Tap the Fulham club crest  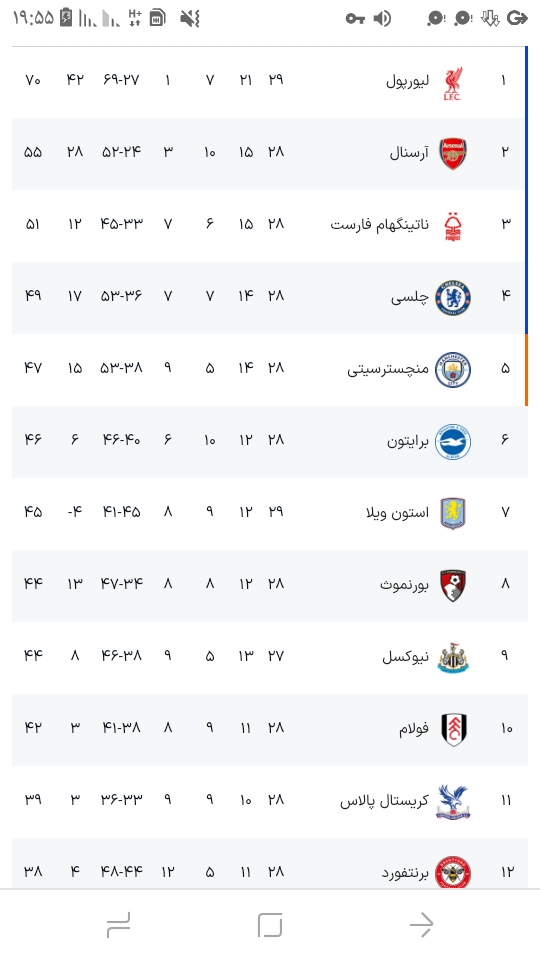(x=454, y=729)
